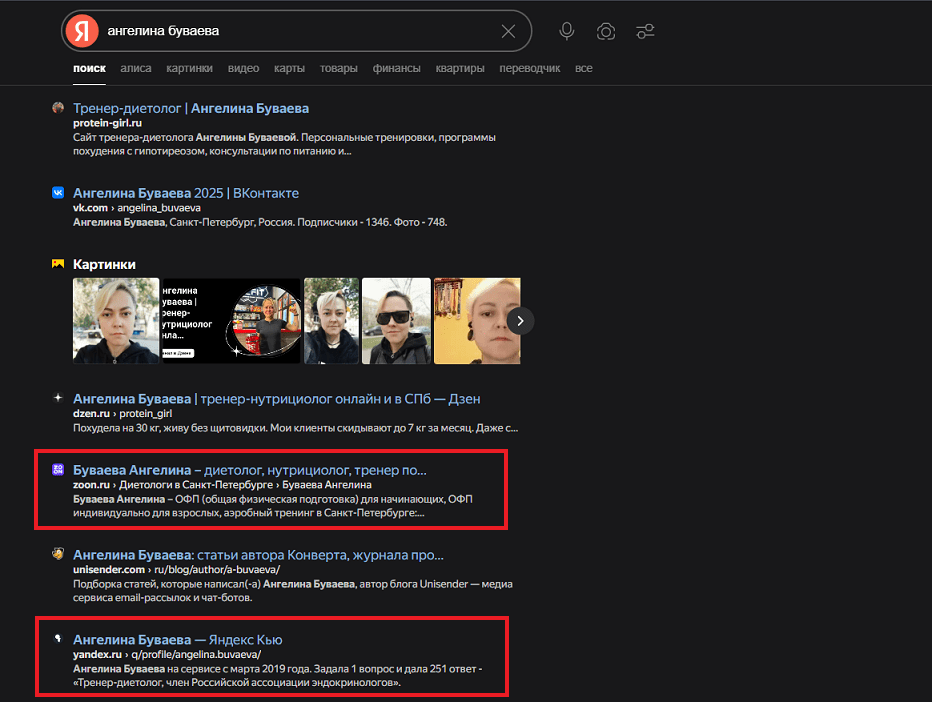This screenshot has height=702, width=932.
Task: Start voice search with microphone icon
Action: 567,31
